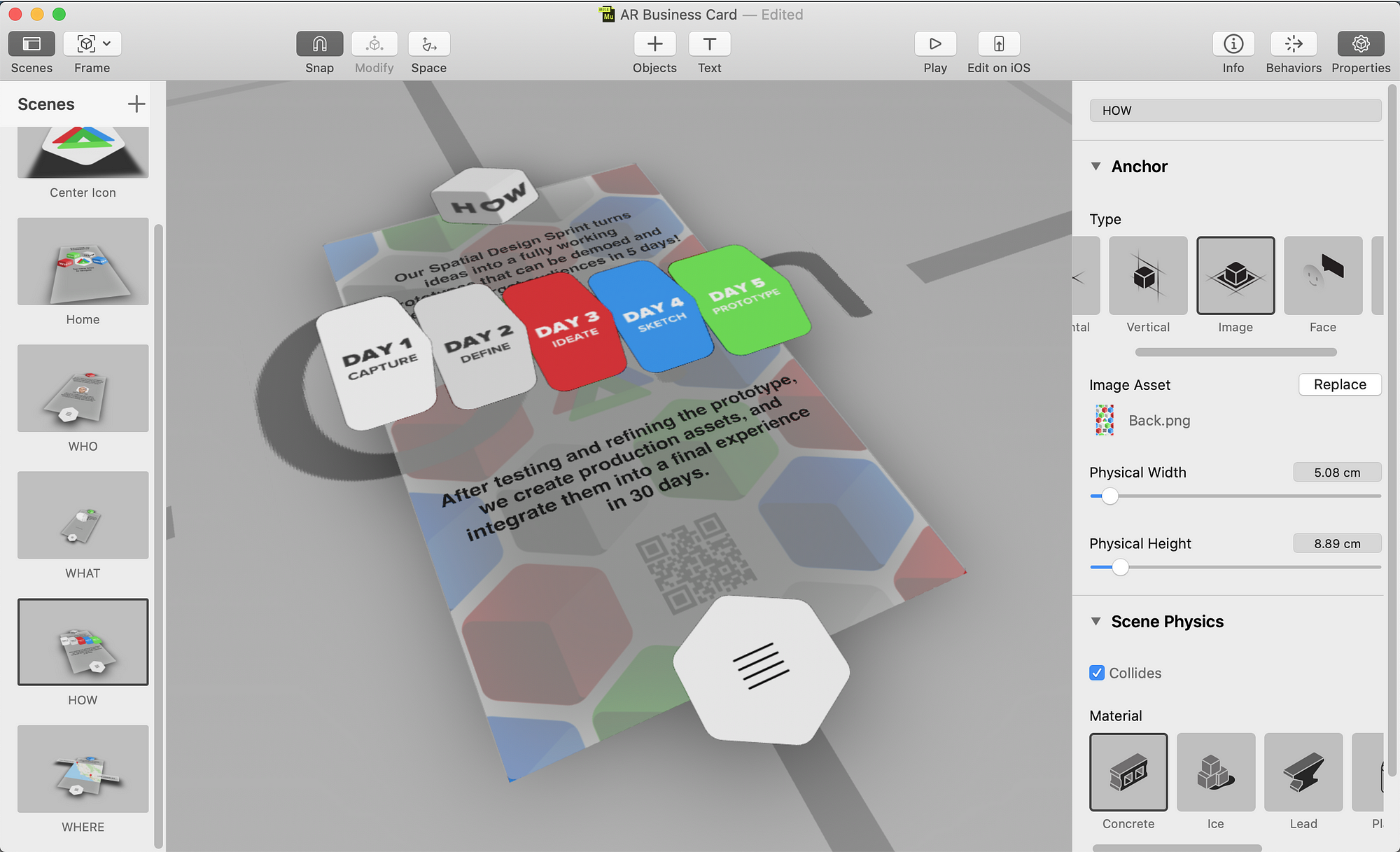Select the Concrete material
Image resolution: width=1400 pixels, height=852 pixels.
click(1128, 772)
